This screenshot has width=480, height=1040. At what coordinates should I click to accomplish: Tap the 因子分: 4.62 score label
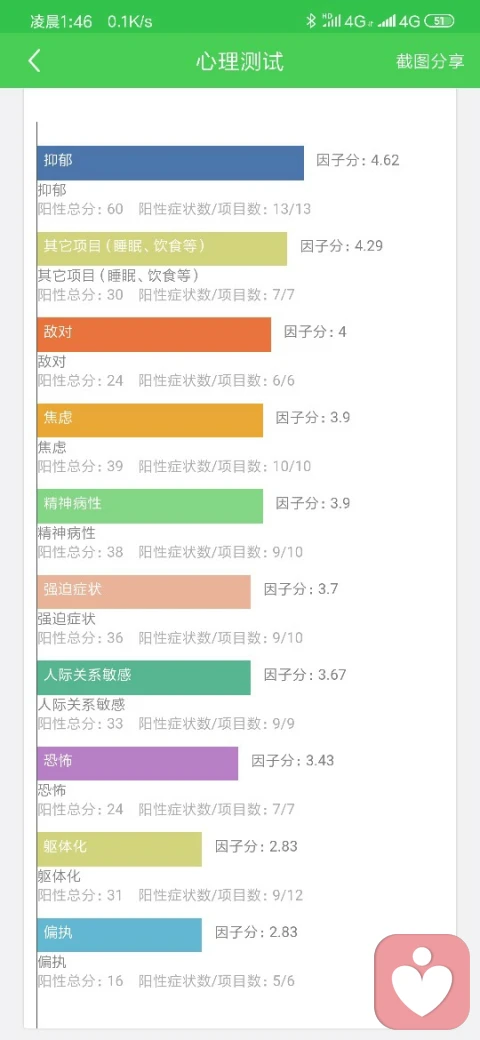point(358,160)
